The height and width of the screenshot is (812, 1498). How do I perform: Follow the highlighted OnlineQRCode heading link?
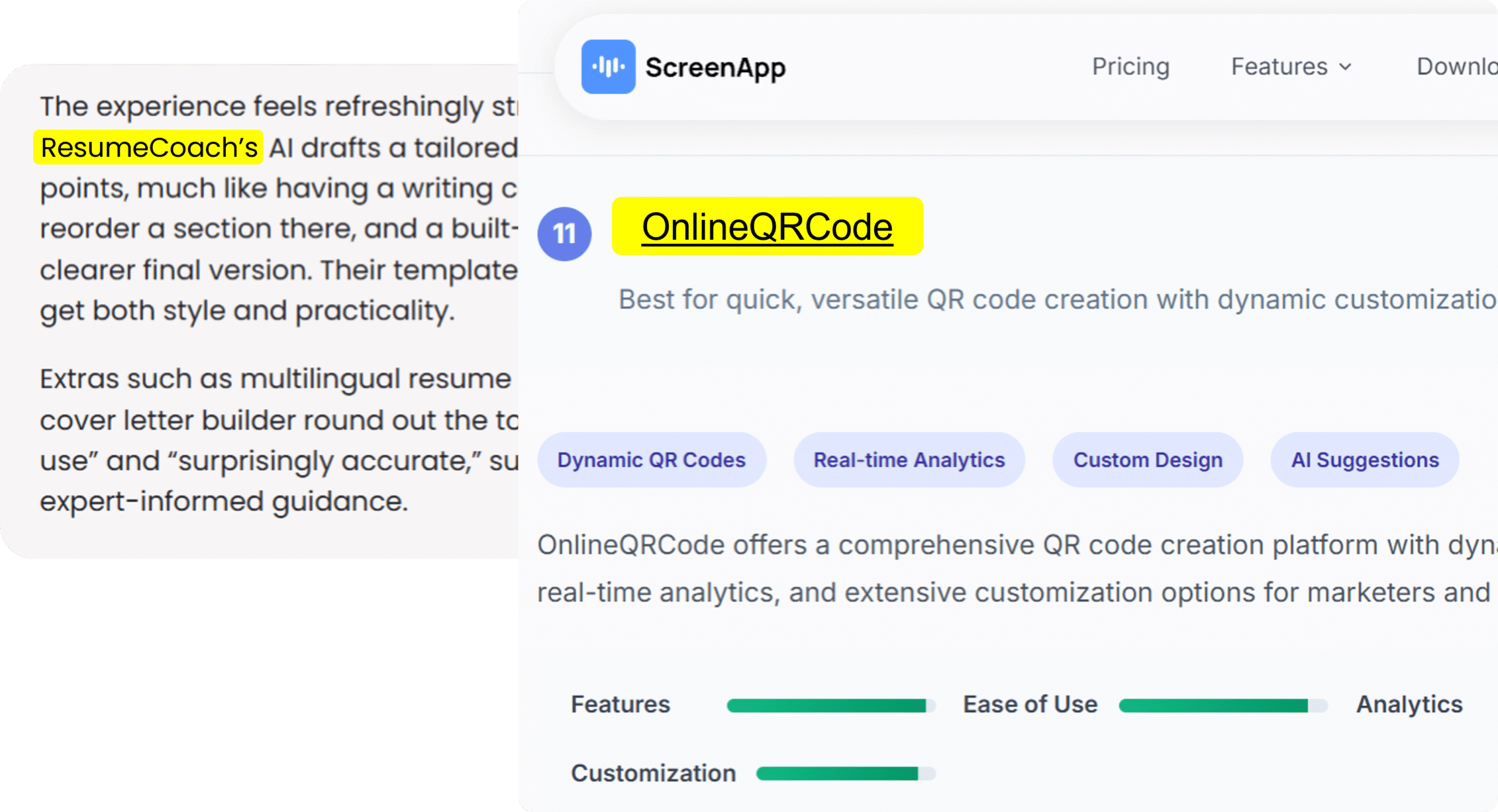pyautogui.click(x=767, y=226)
